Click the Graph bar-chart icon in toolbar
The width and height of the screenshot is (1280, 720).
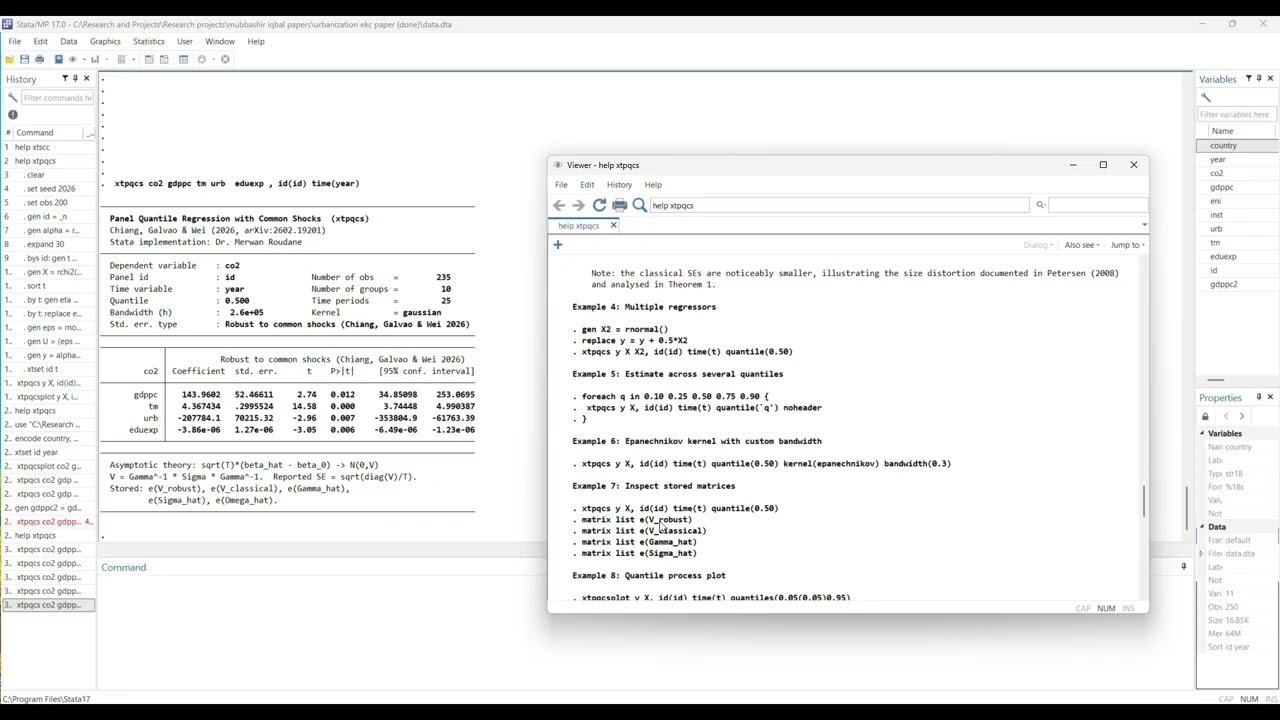click(x=95, y=59)
